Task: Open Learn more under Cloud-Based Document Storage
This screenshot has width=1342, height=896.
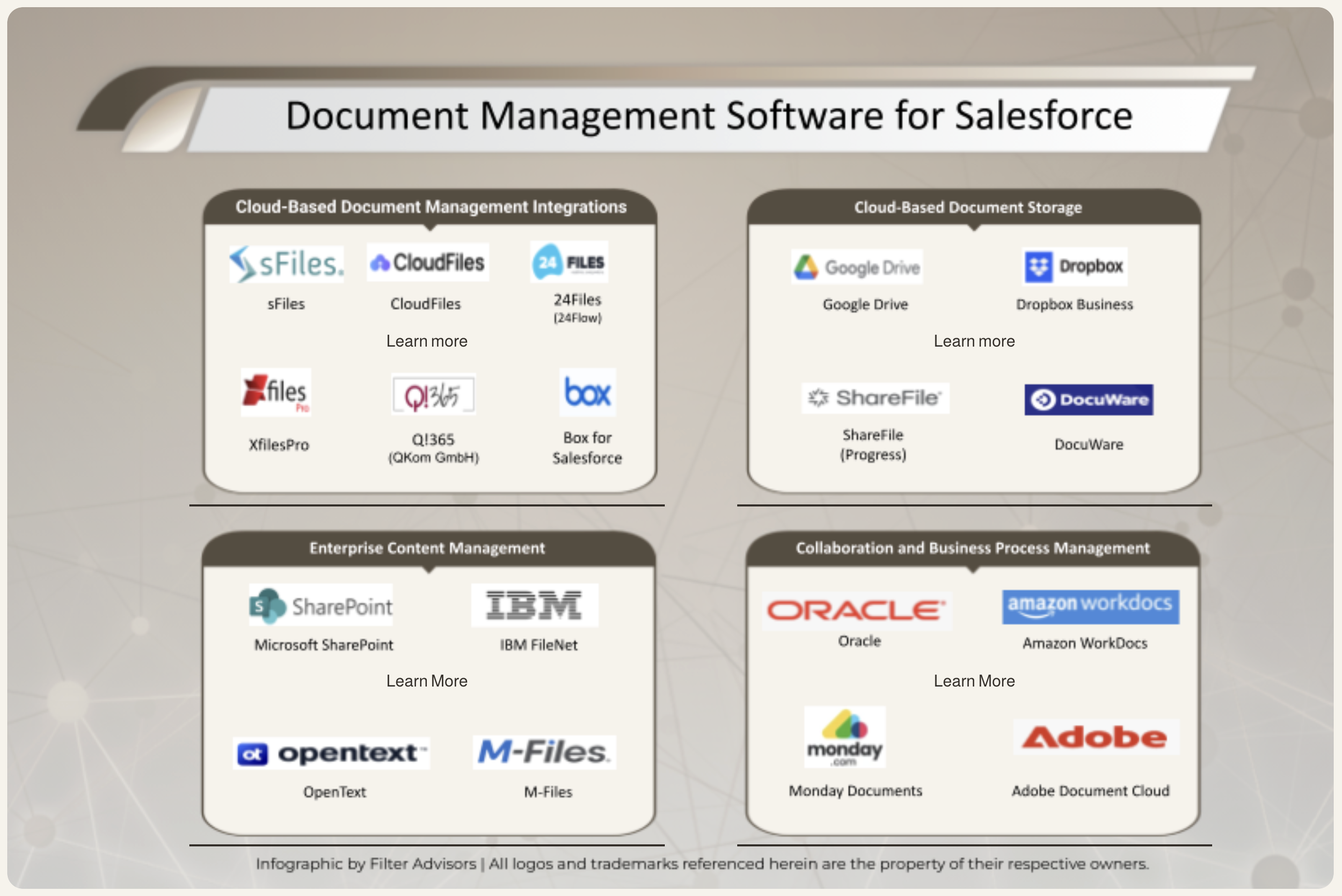Action: [974, 341]
